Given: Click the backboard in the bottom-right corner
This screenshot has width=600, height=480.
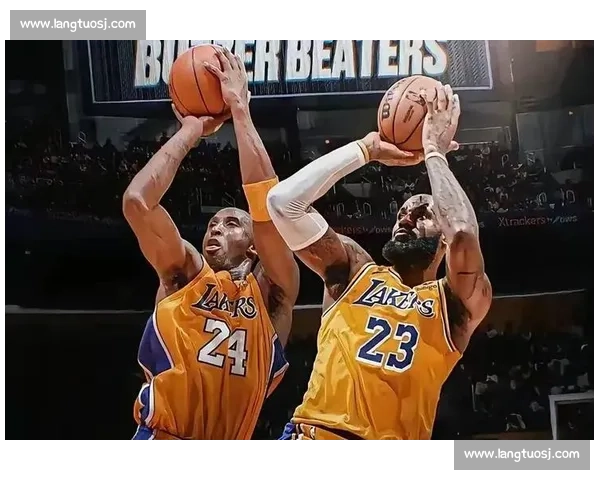Looking at the screenshot, I should 574,414.
